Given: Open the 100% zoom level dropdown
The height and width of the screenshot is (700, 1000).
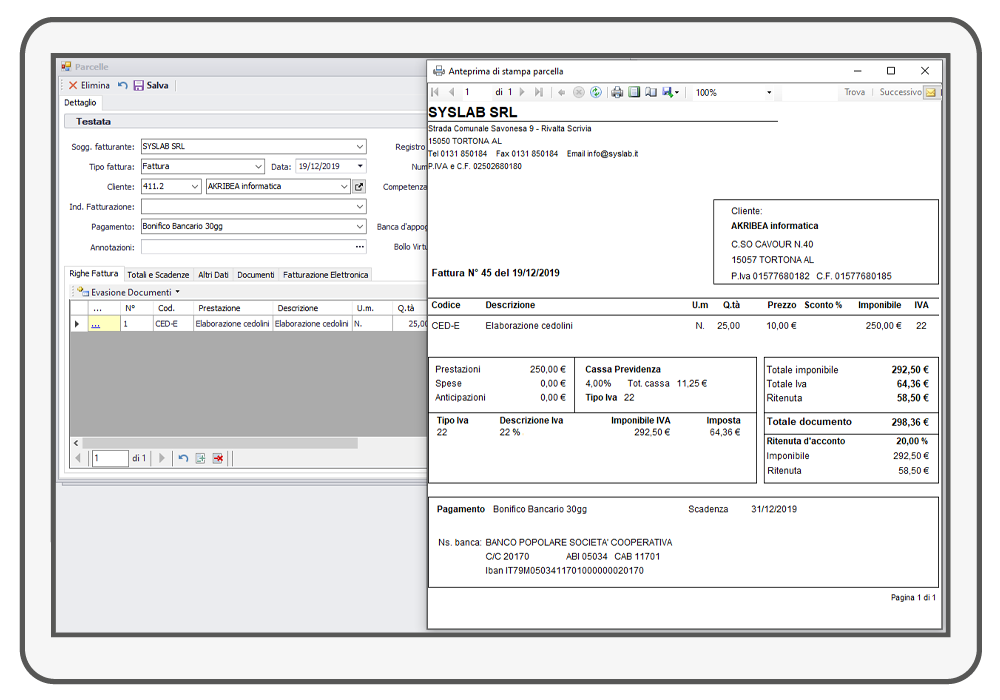Looking at the screenshot, I should 769,93.
